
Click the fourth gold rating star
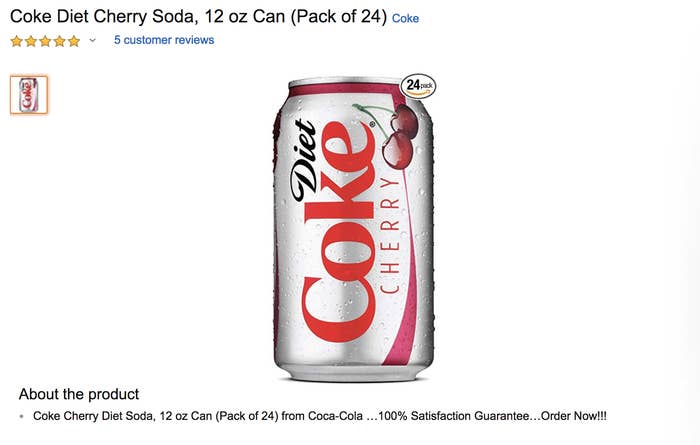click(x=59, y=41)
